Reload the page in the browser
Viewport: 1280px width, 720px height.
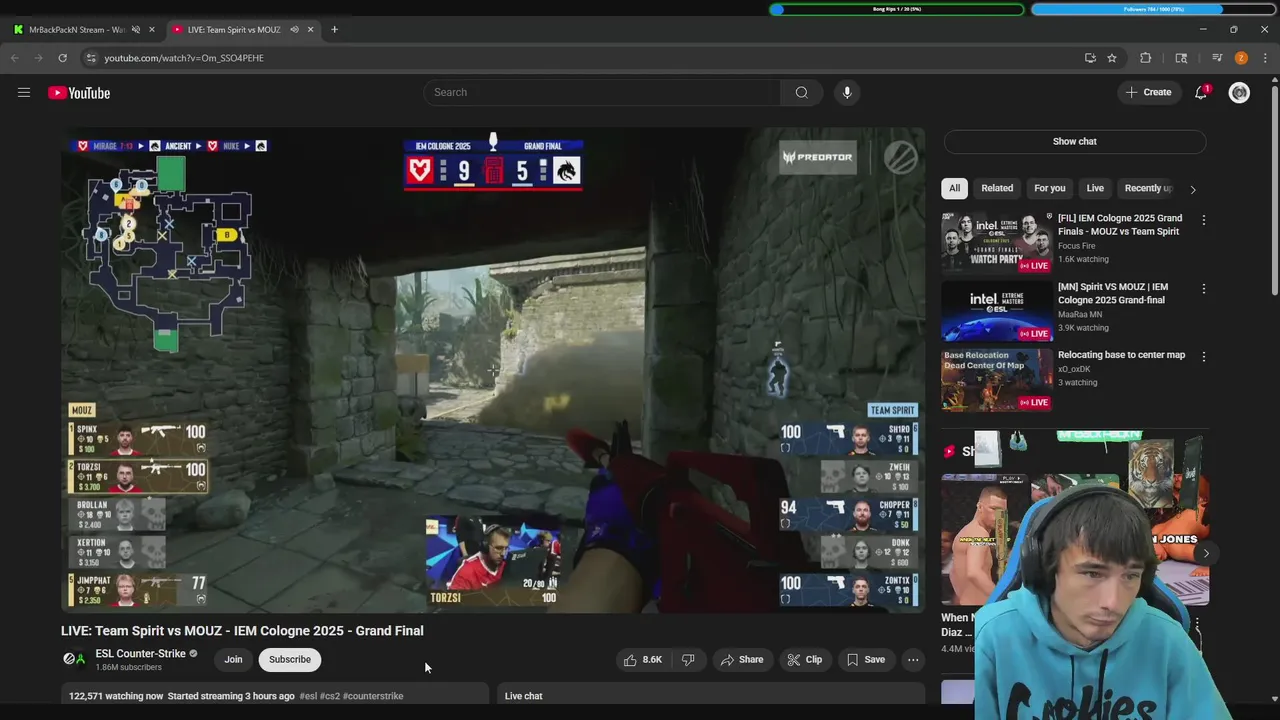(x=62, y=58)
